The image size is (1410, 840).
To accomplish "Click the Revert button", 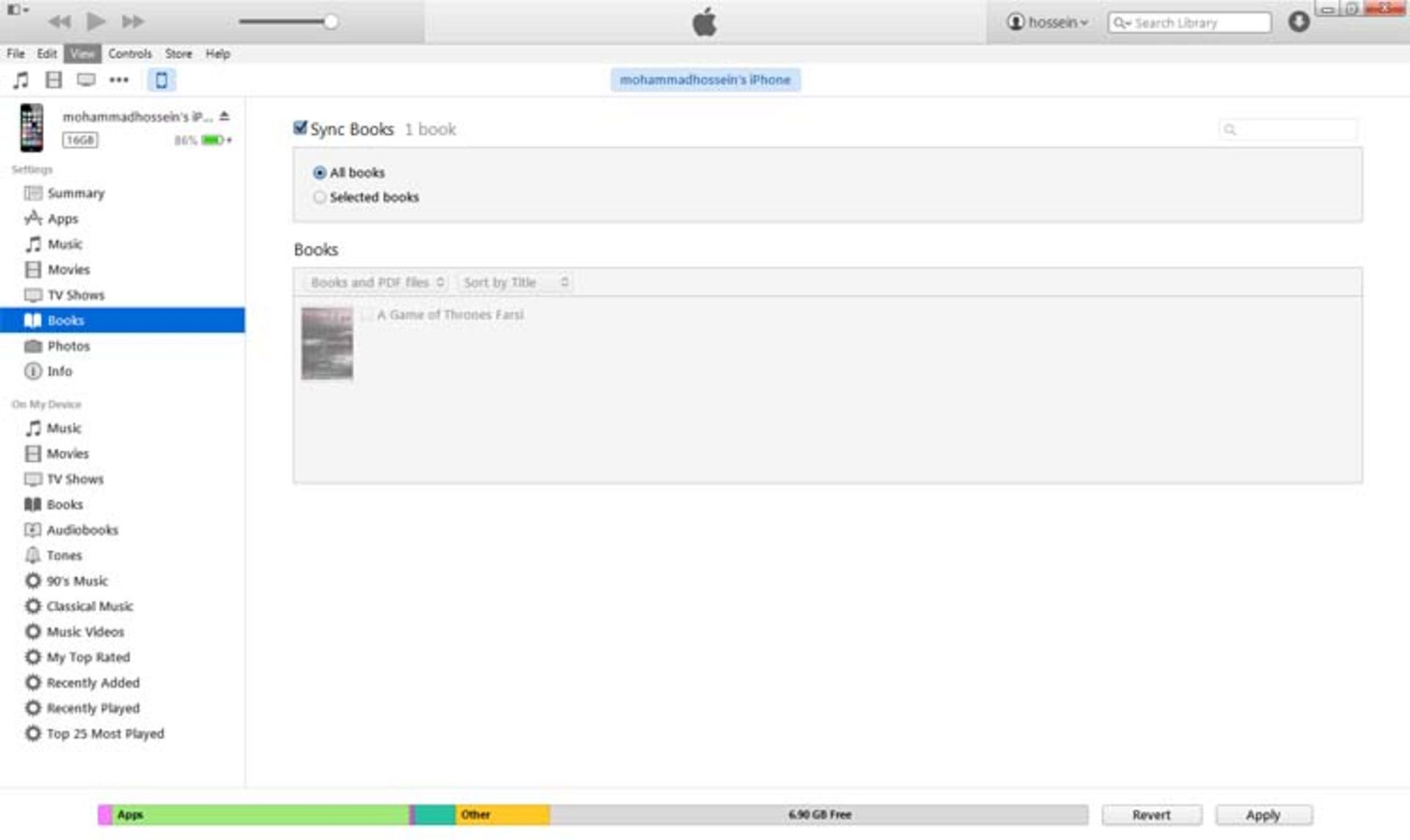I will pos(1151,815).
